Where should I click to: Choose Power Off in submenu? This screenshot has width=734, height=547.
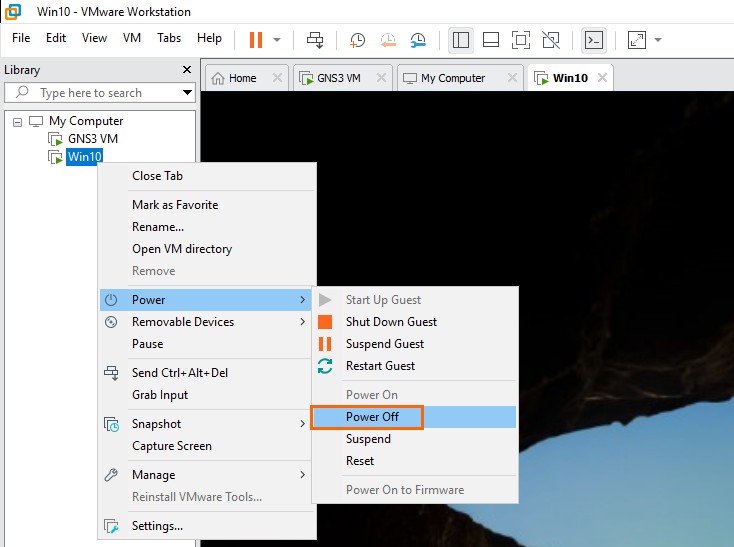point(415,417)
